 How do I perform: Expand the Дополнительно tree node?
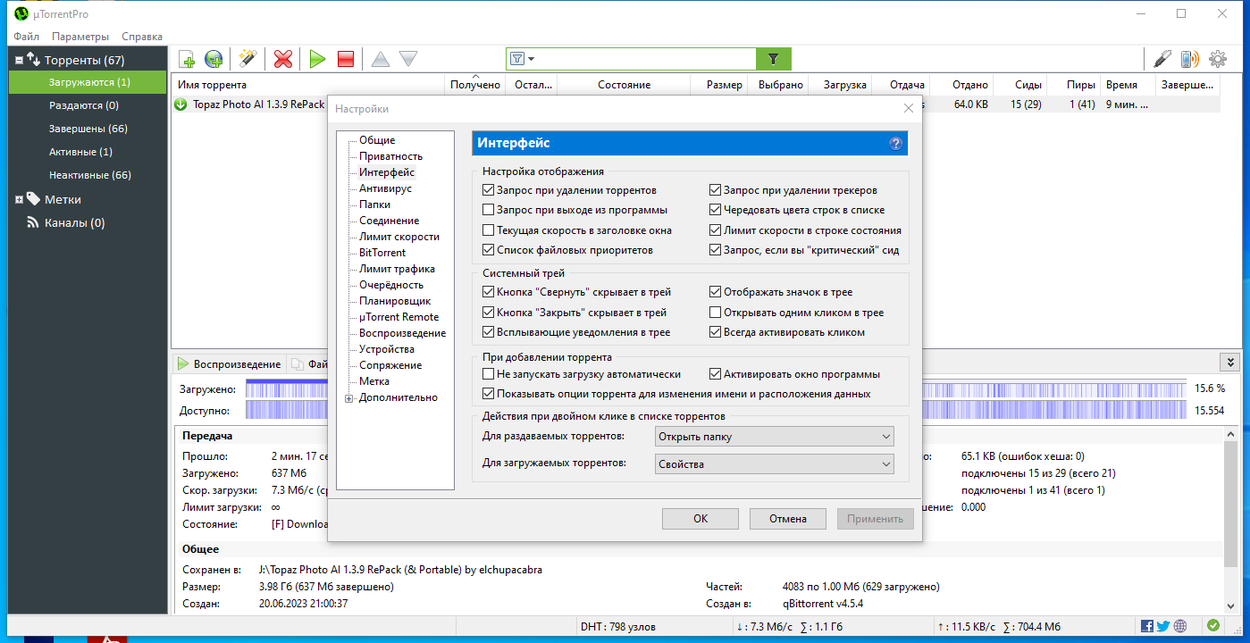[x=349, y=398]
